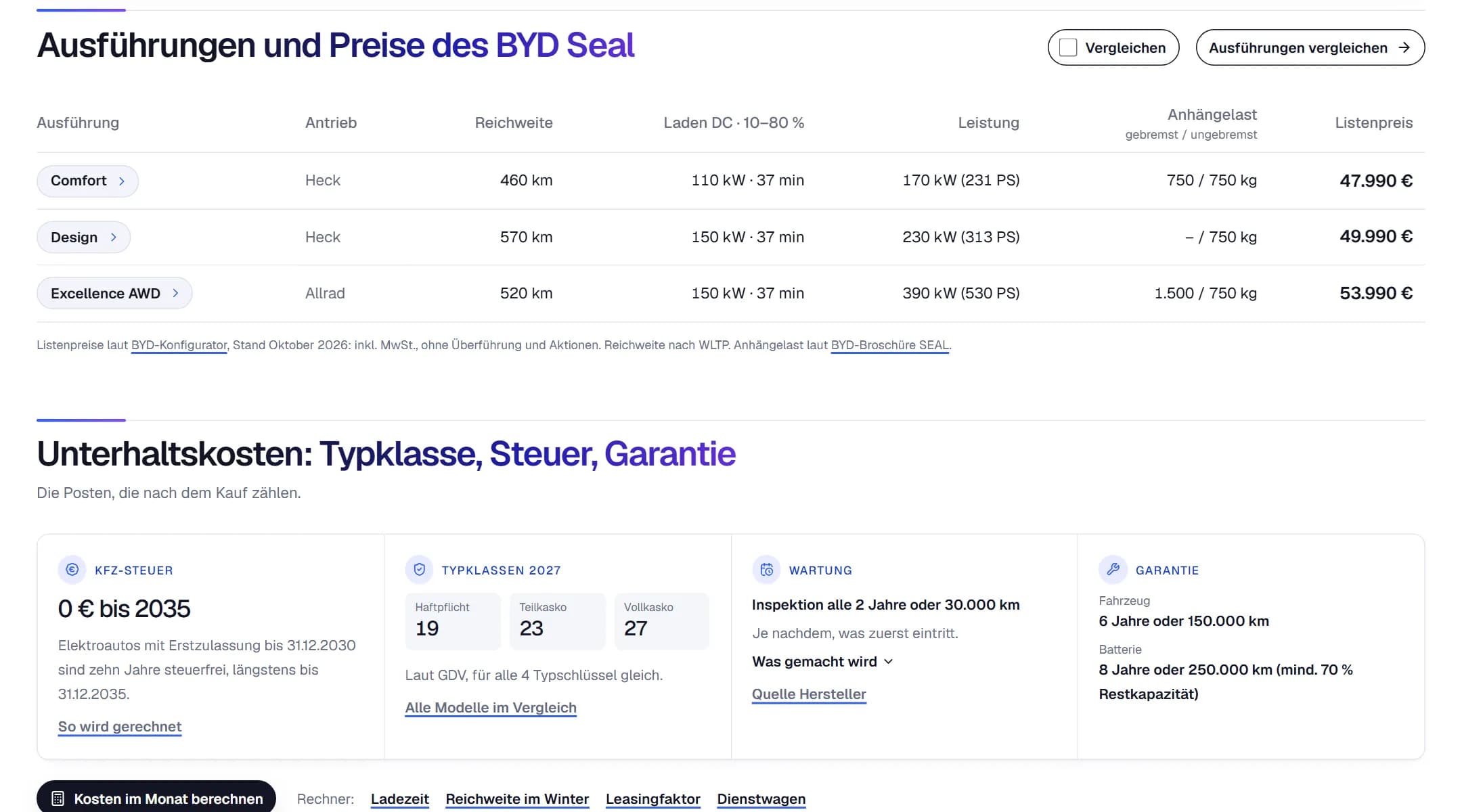Open the BYD-Broschüre SEAL link
1462x812 pixels.
point(889,345)
